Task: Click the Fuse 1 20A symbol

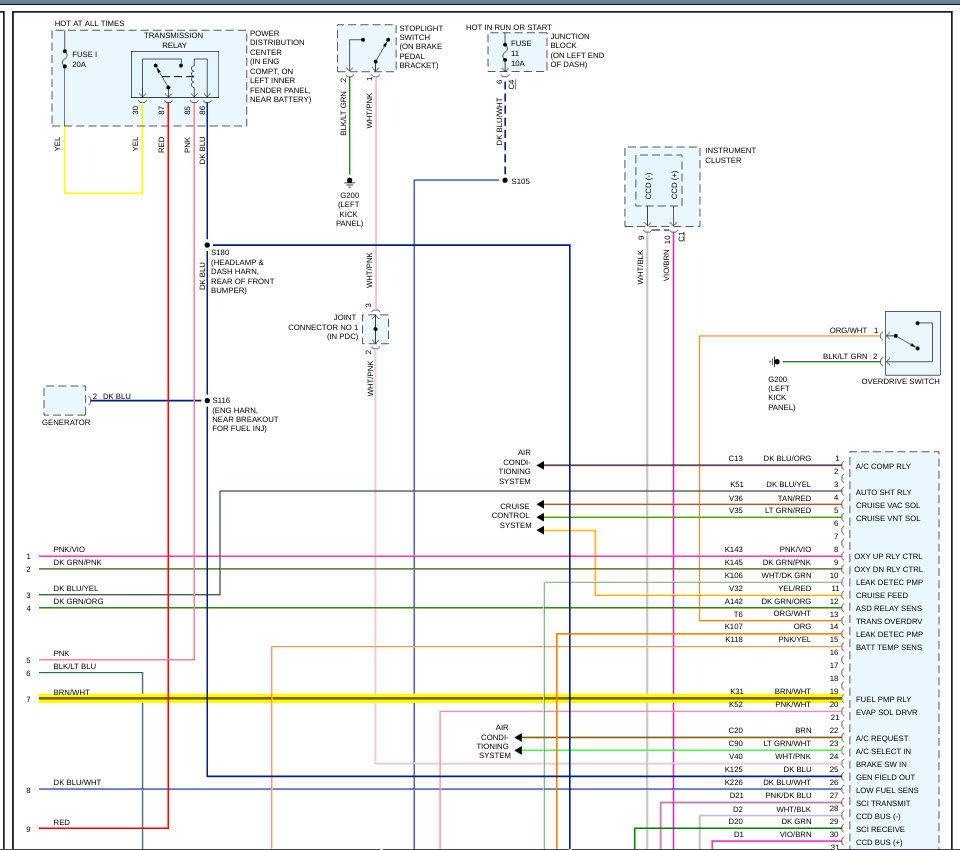Action: click(x=65, y=58)
